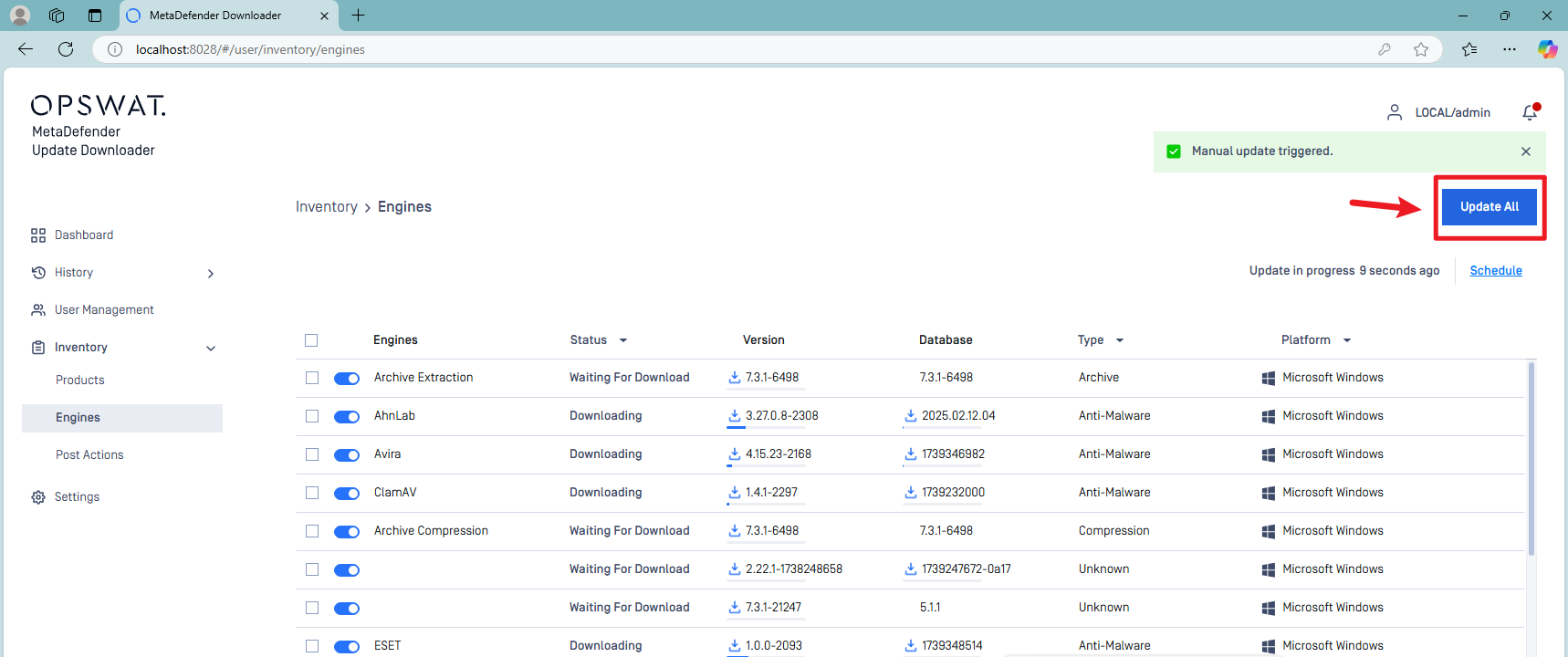
Task: Open the Platform column filter dropdown
Action: coord(1347,340)
